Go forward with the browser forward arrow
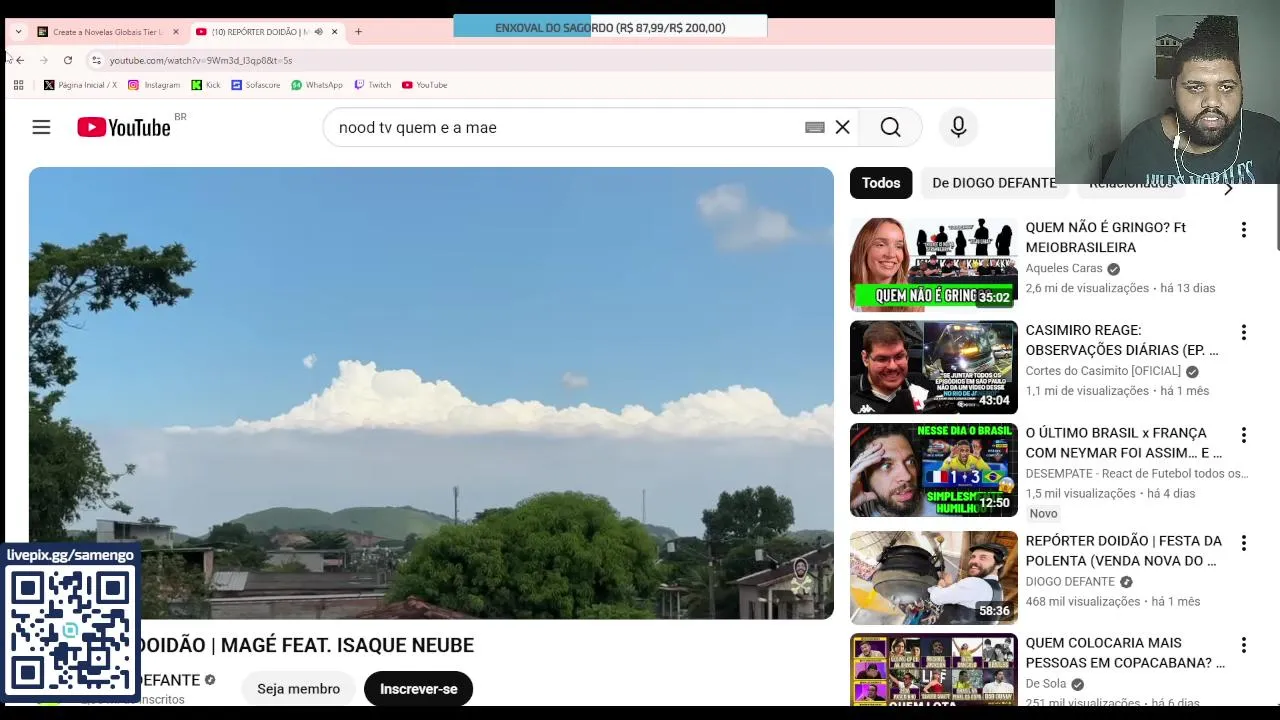The image size is (1280, 720). pos(44,60)
